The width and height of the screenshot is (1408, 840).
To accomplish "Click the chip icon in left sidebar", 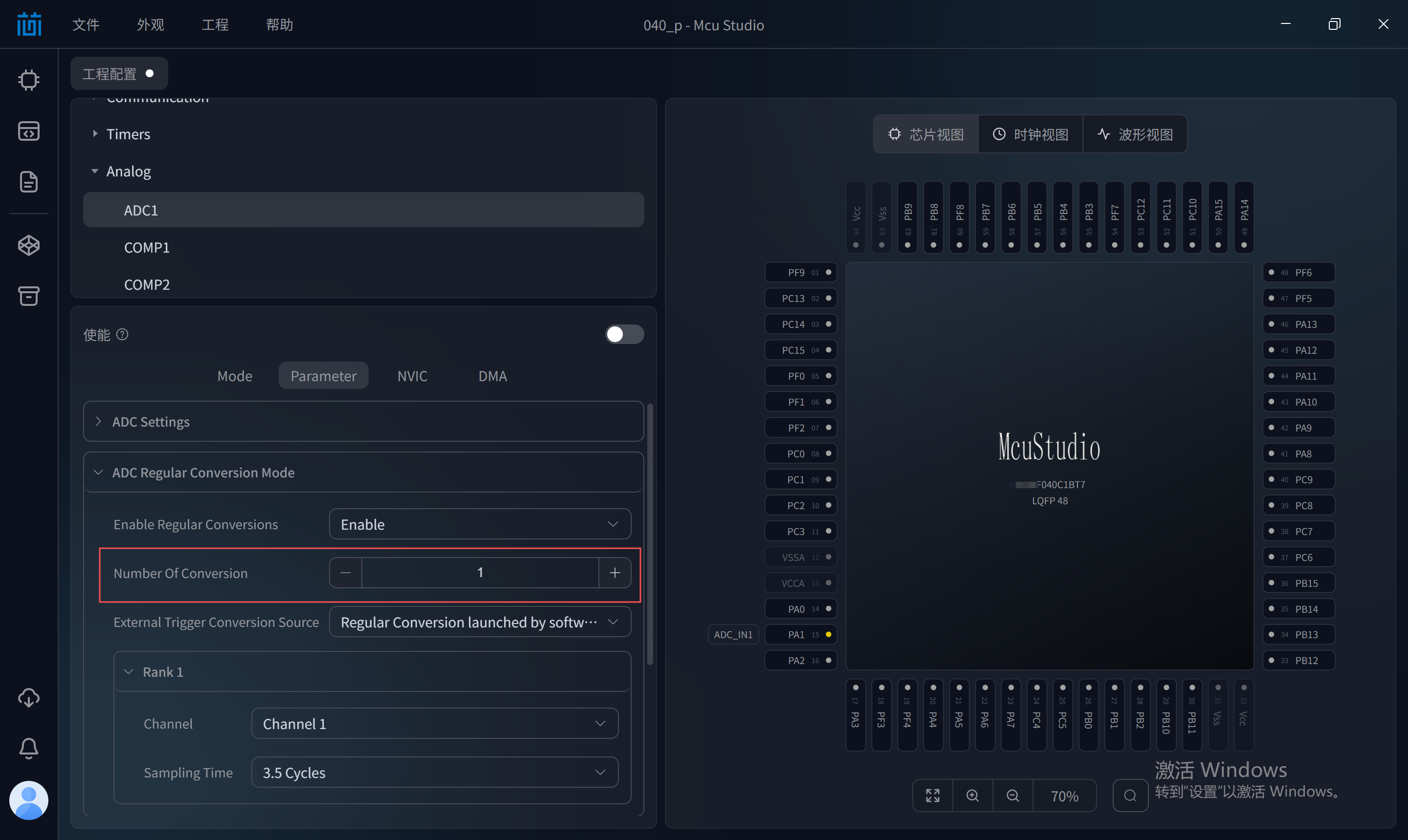I will pyautogui.click(x=28, y=80).
